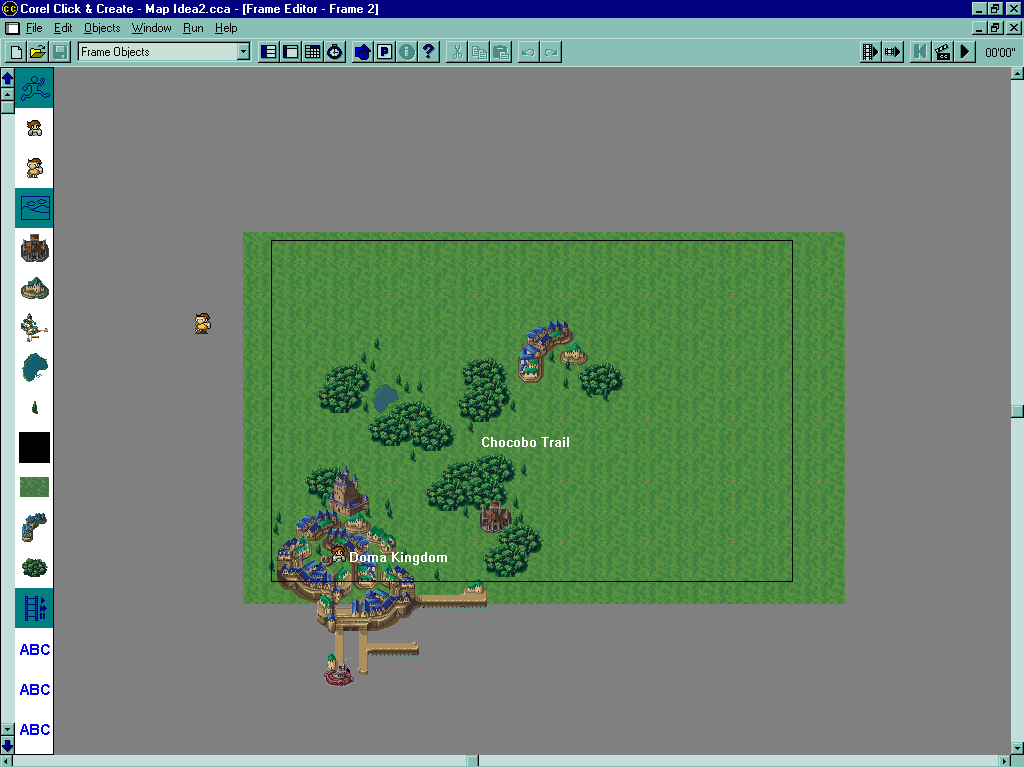This screenshot has width=1024, height=768.
Task: Pick the curved blue-roof town in palette
Action: (x=35, y=528)
